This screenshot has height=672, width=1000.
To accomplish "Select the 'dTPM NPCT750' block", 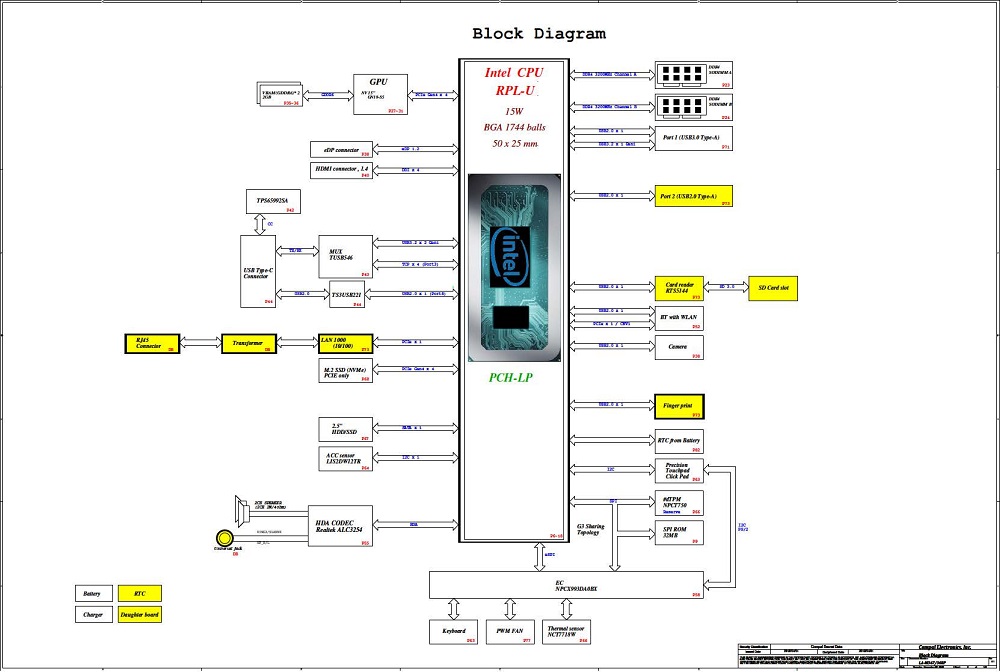I will [679, 502].
